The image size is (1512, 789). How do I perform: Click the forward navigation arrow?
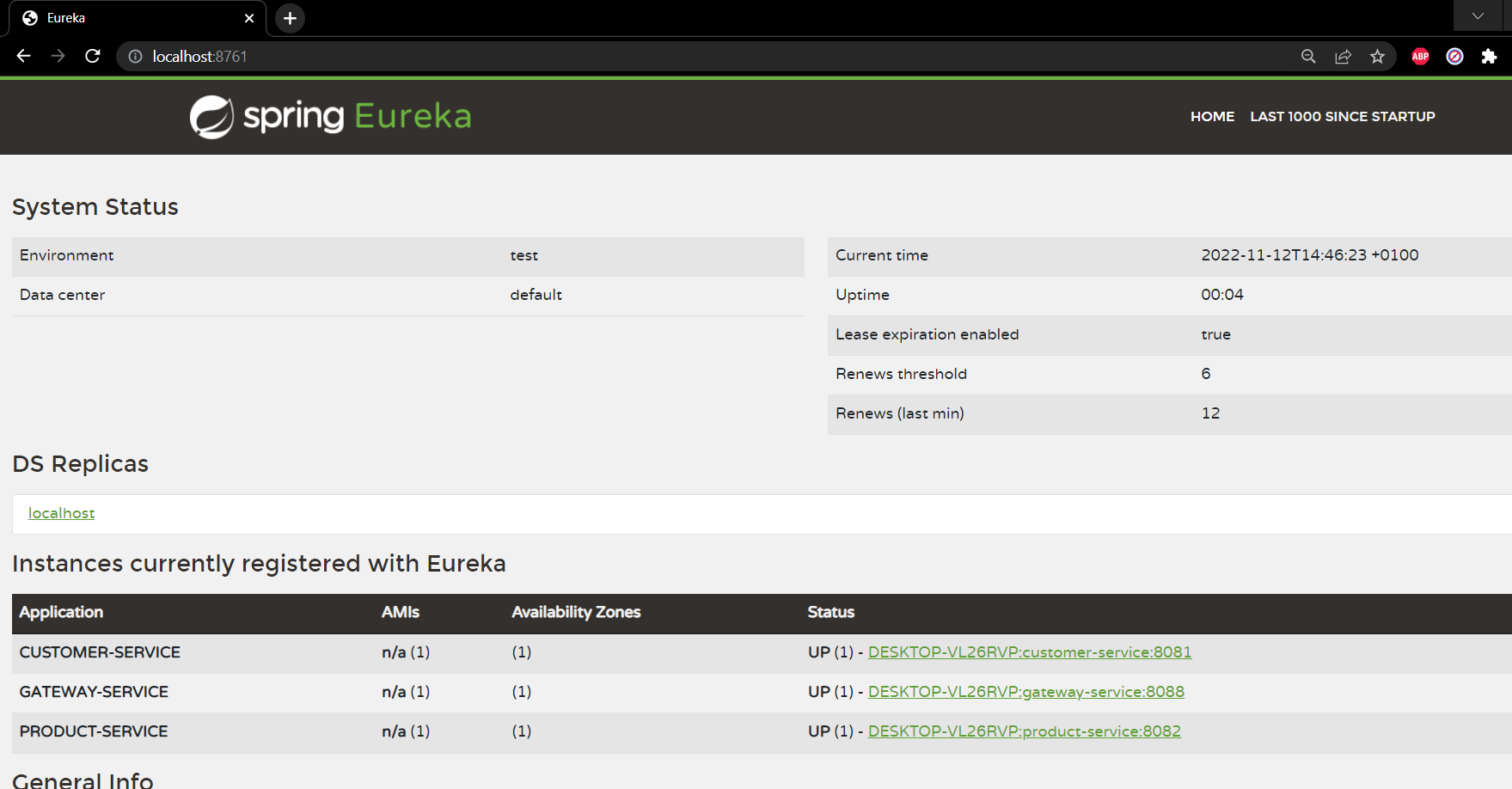coord(58,56)
